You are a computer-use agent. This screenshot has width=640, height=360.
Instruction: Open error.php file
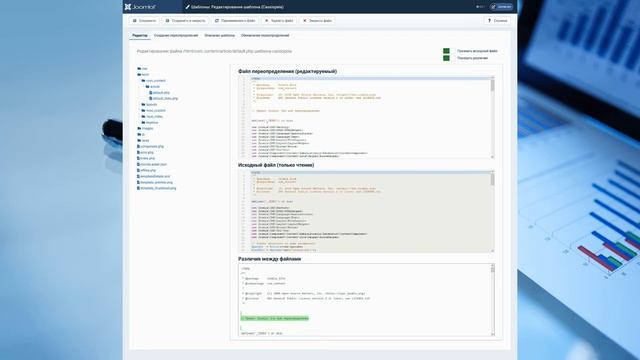145,152
